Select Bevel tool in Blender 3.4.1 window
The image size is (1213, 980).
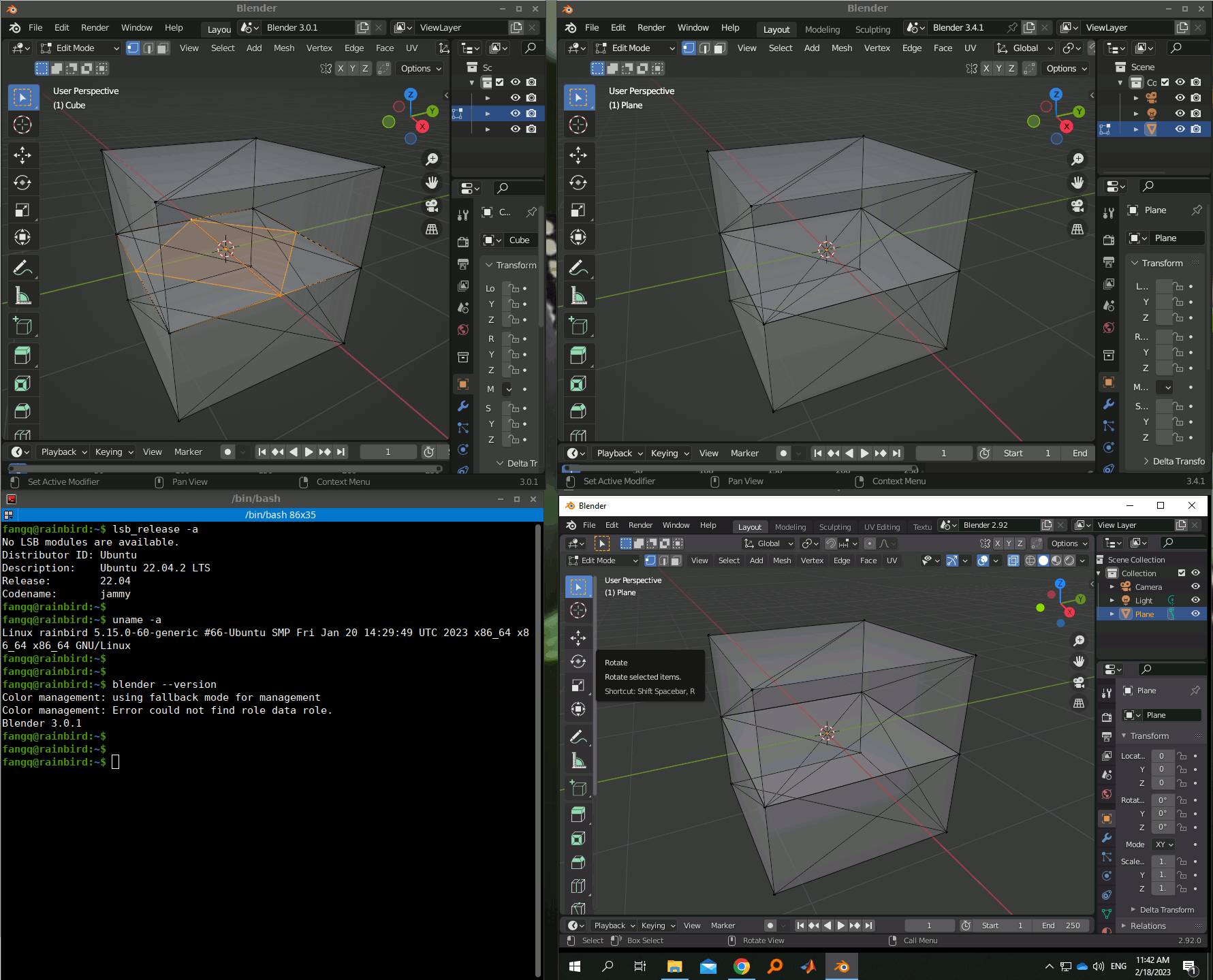click(578, 411)
